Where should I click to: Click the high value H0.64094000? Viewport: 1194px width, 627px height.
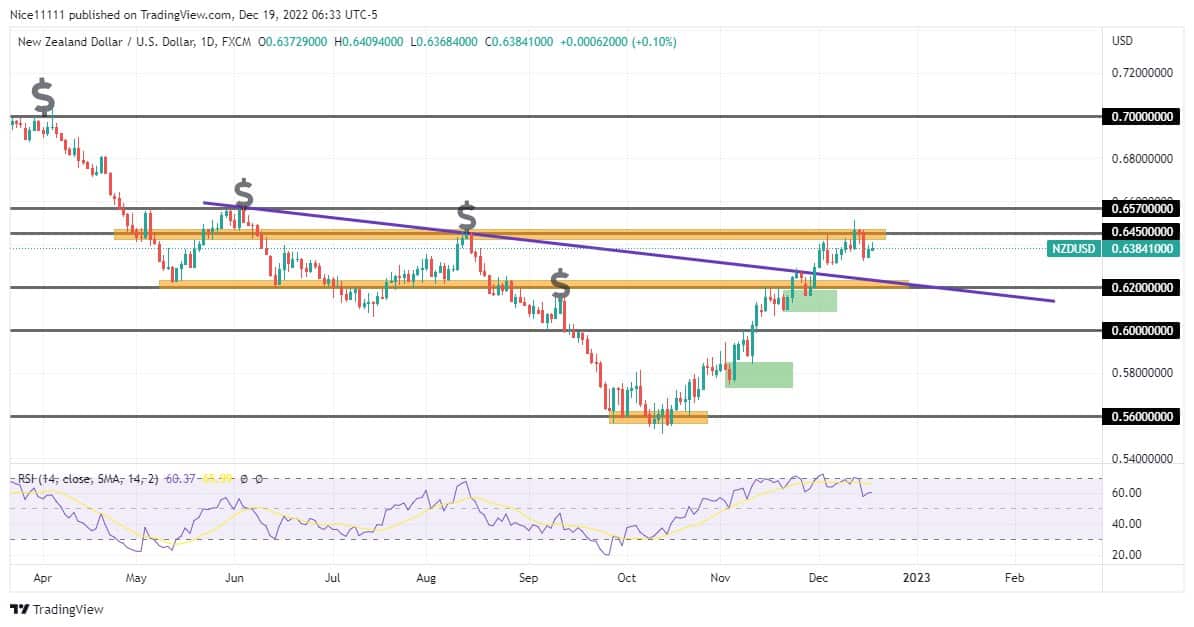[x=369, y=42]
